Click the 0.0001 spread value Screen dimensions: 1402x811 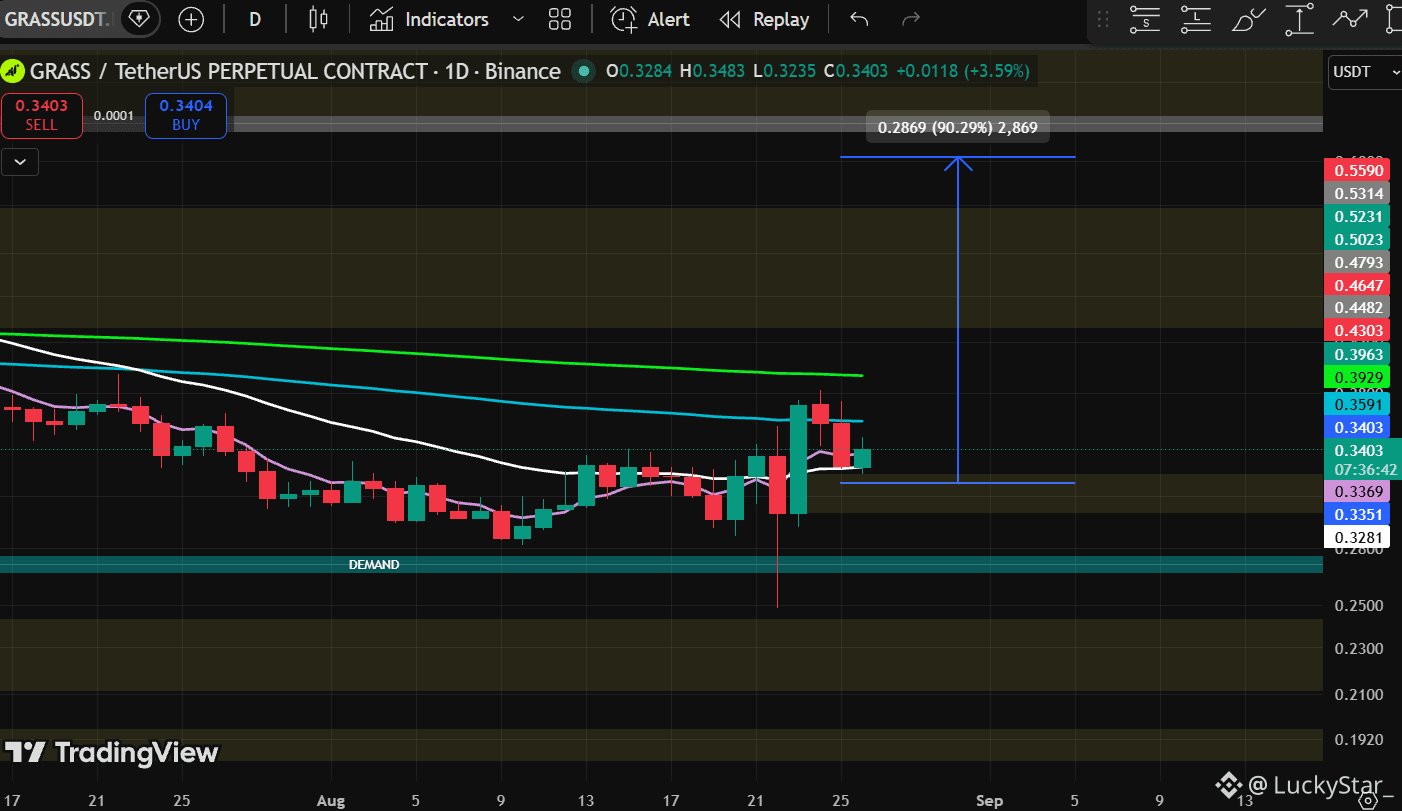pos(113,115)
